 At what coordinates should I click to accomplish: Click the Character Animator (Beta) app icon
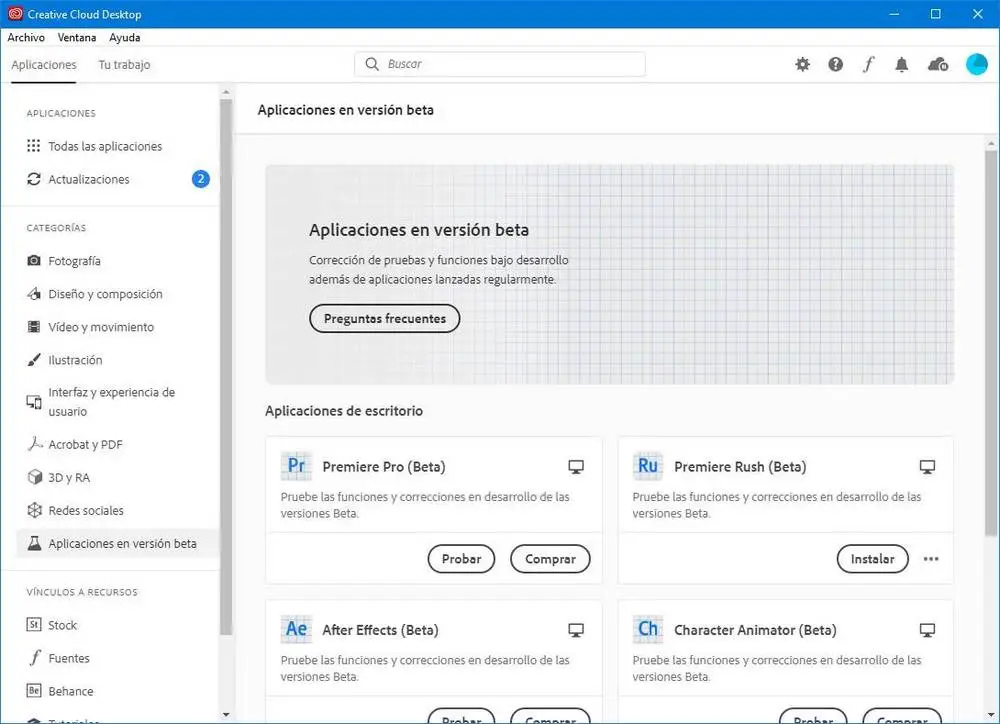point(648,629)
